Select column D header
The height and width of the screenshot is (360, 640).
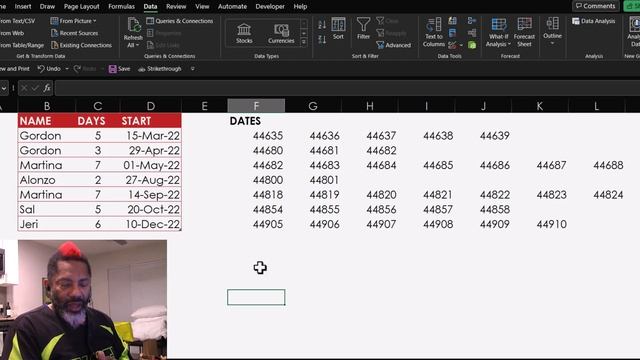coord(151,106)
